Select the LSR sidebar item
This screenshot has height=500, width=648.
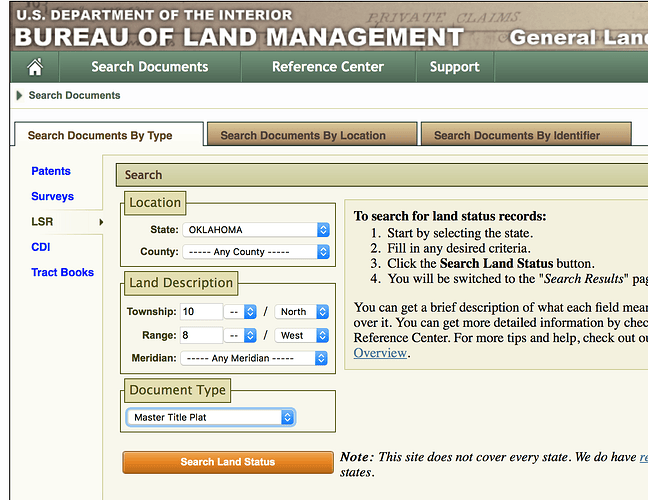[42, 222]
